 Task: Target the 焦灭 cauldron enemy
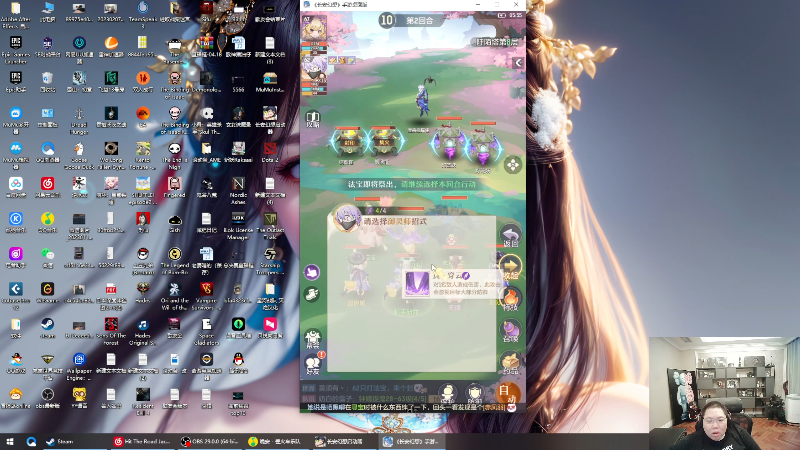383,142
